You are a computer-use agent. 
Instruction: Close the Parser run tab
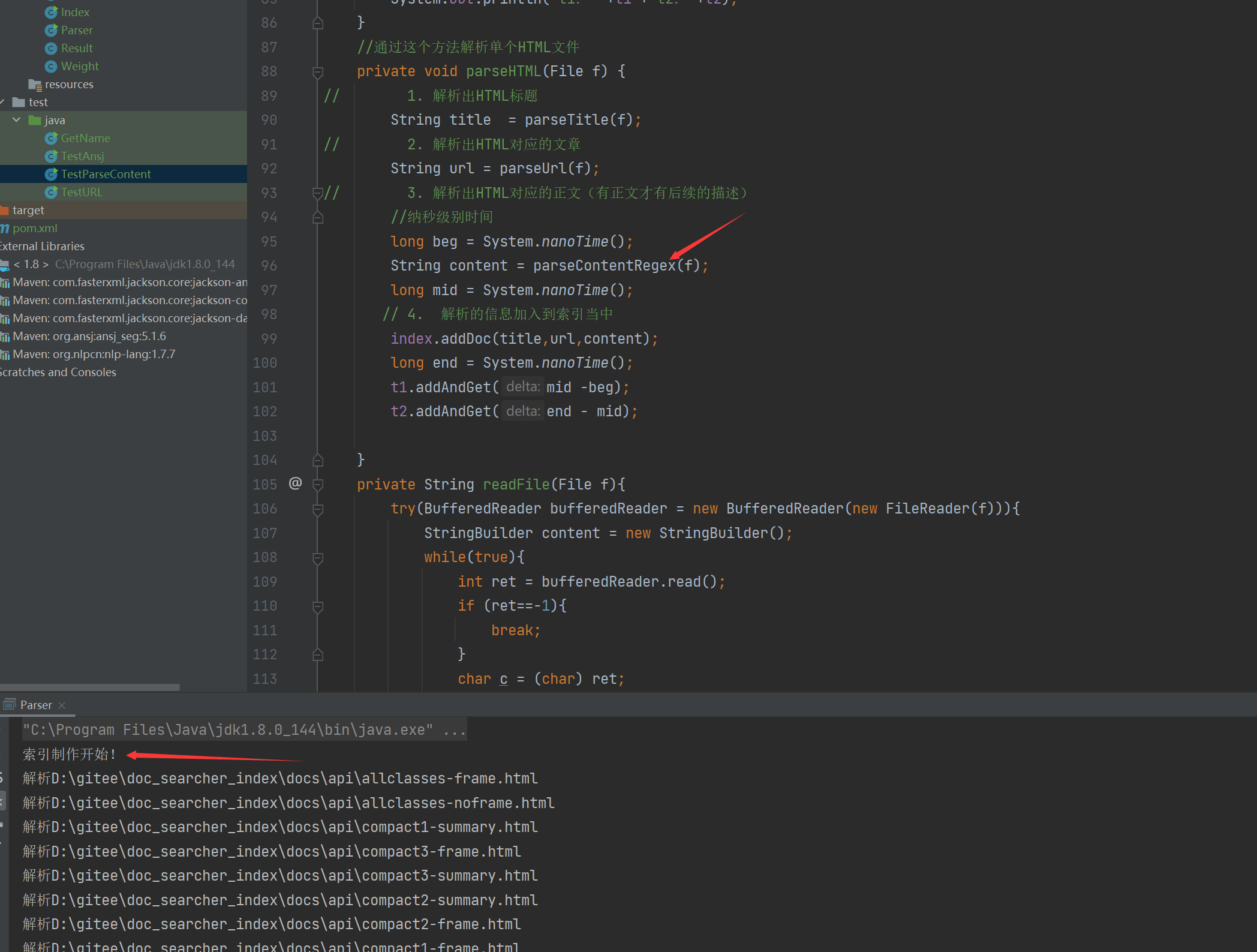click(62, 705)
